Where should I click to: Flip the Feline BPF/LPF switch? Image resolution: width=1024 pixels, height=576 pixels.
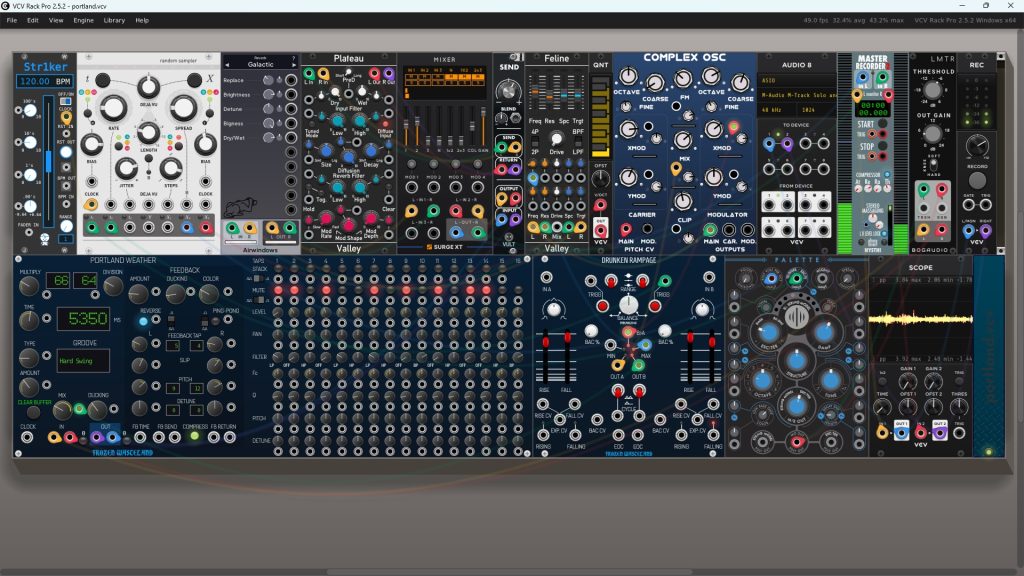pos(578,142)
